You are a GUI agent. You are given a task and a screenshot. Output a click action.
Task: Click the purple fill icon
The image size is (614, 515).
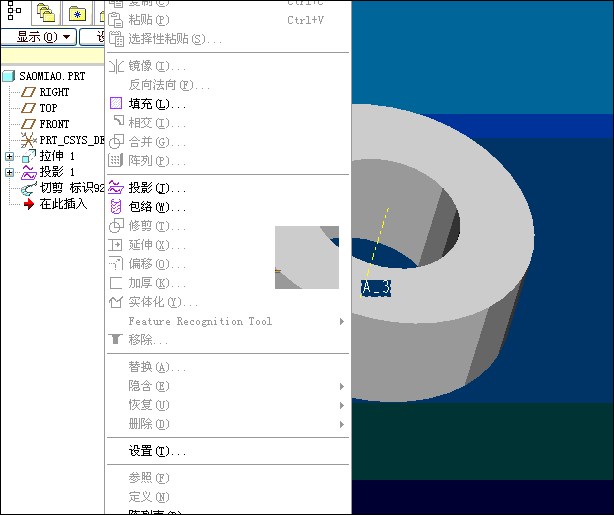116,103
